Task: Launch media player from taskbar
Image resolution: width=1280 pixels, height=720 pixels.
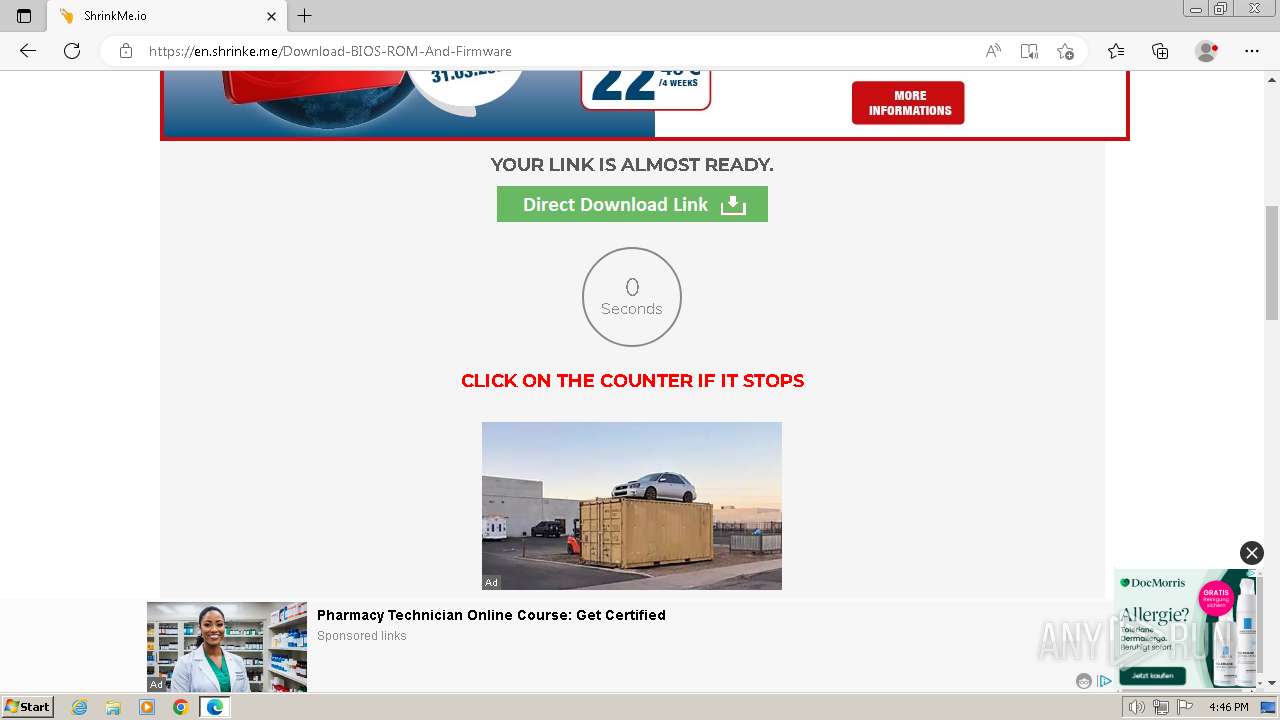Action: coord(147,707)
